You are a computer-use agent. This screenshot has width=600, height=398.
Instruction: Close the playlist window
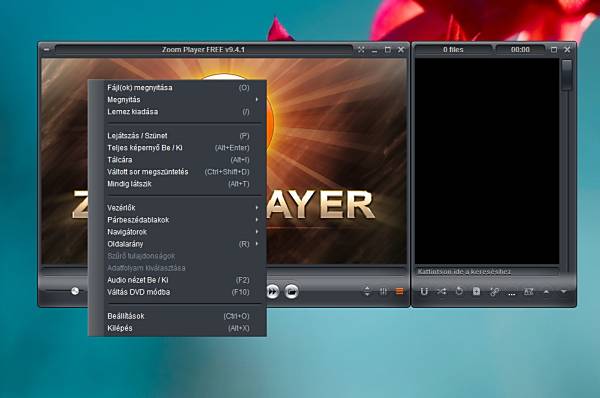click(567, 49)
